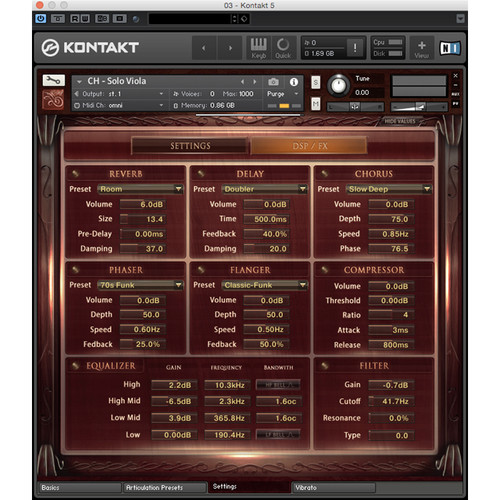
Task: Click the Equalizer High gain 2.2dB field
Action: tap(174, 385)
